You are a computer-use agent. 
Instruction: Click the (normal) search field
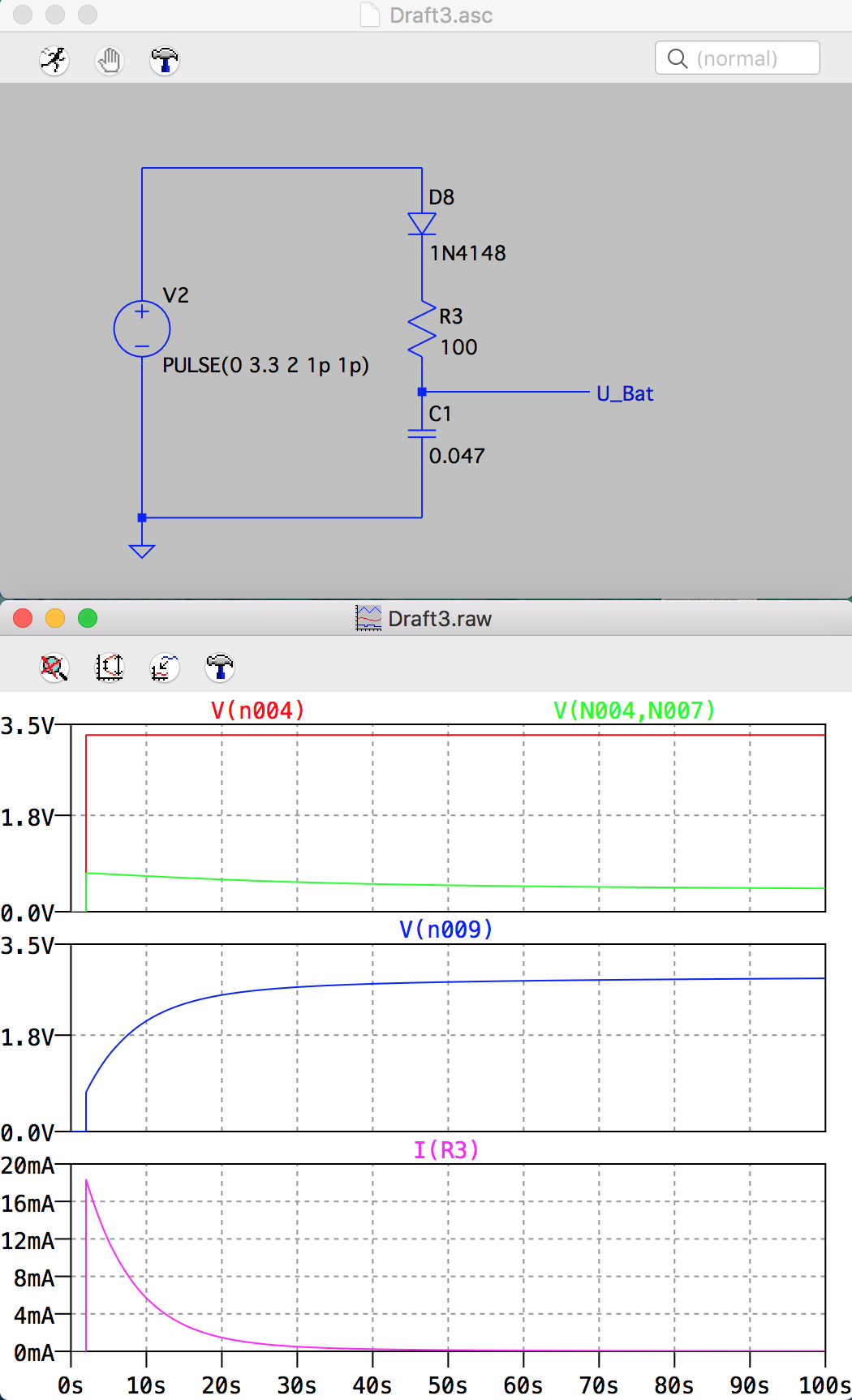tap(737, 58)
